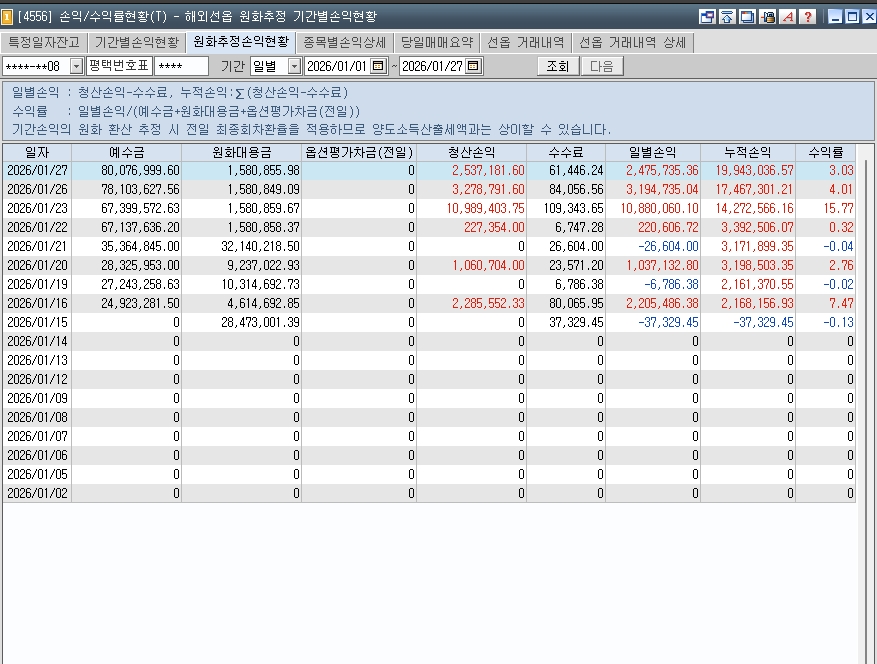Click the fee value 80,065.95
Screen dimensions: 877x664
(576, 304)
